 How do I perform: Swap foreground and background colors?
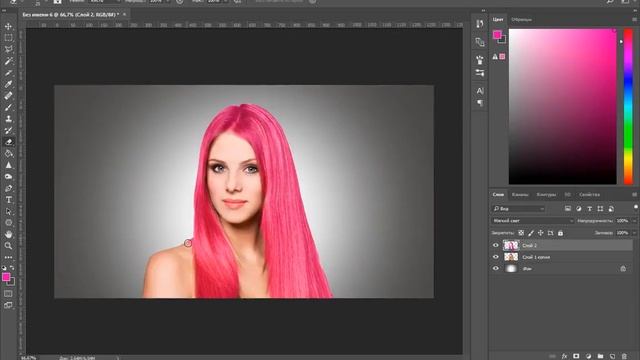(12, 268)
